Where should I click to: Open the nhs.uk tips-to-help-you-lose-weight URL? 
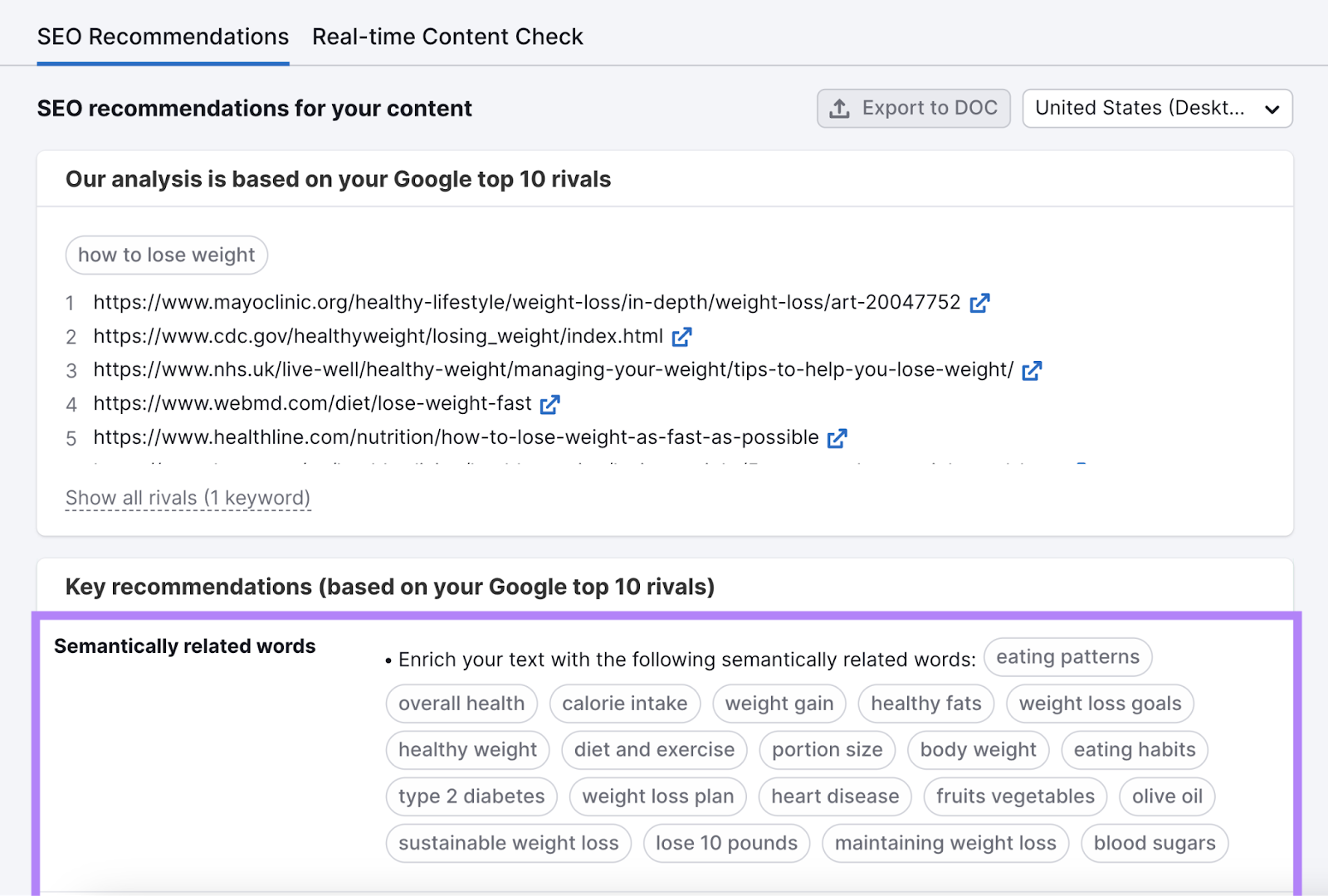[x=554, y=370]
